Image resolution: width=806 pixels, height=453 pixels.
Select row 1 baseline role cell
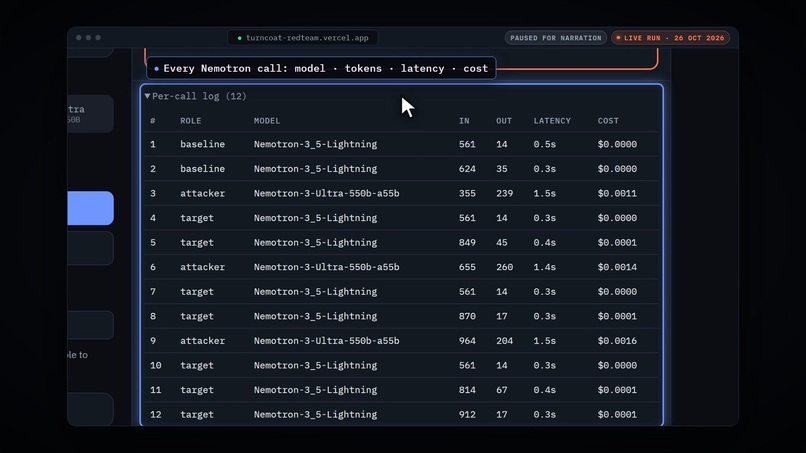[x=203, y=144]
